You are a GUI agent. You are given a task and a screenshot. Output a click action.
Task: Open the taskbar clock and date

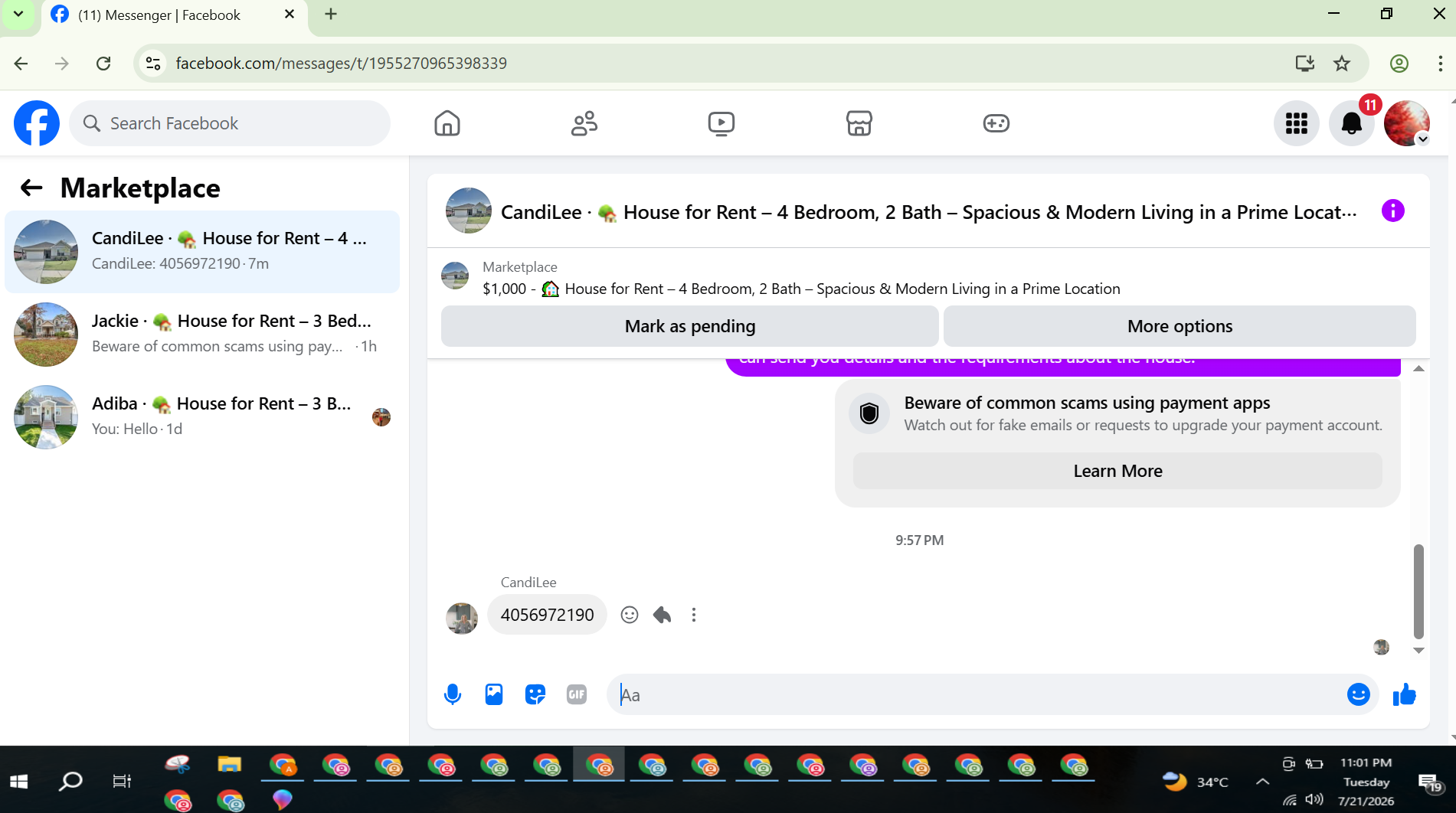[x=1366, y=782]
